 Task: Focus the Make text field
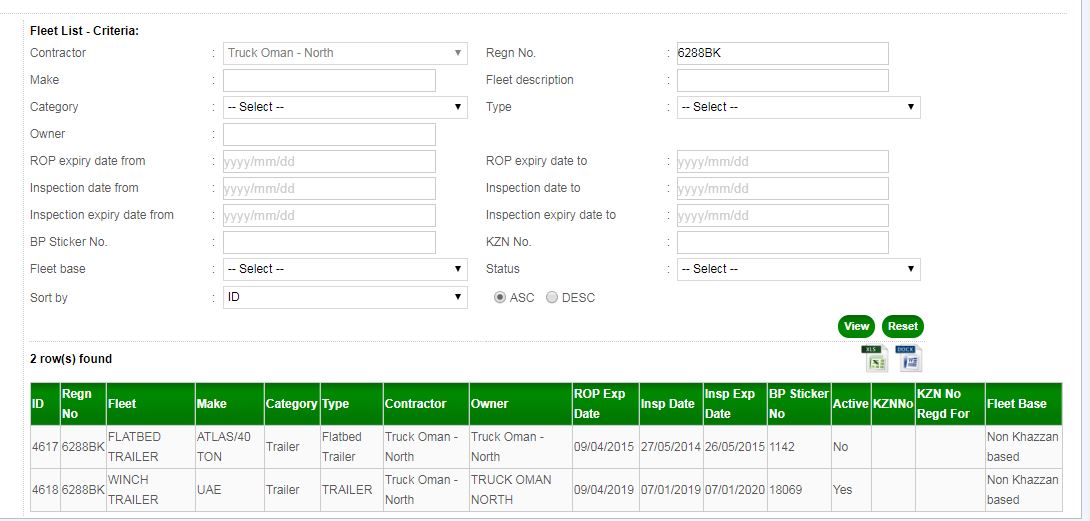point(329,80)
